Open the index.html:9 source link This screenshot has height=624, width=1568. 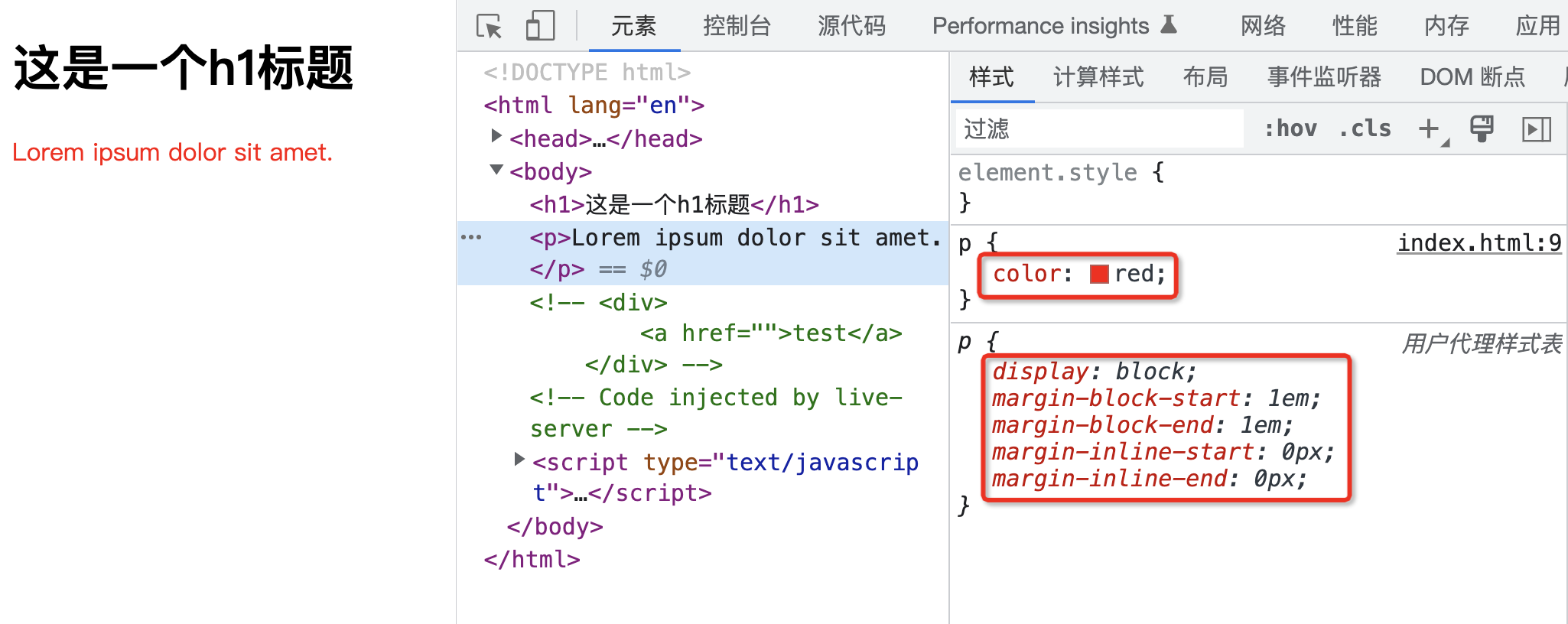[1479, 243]
